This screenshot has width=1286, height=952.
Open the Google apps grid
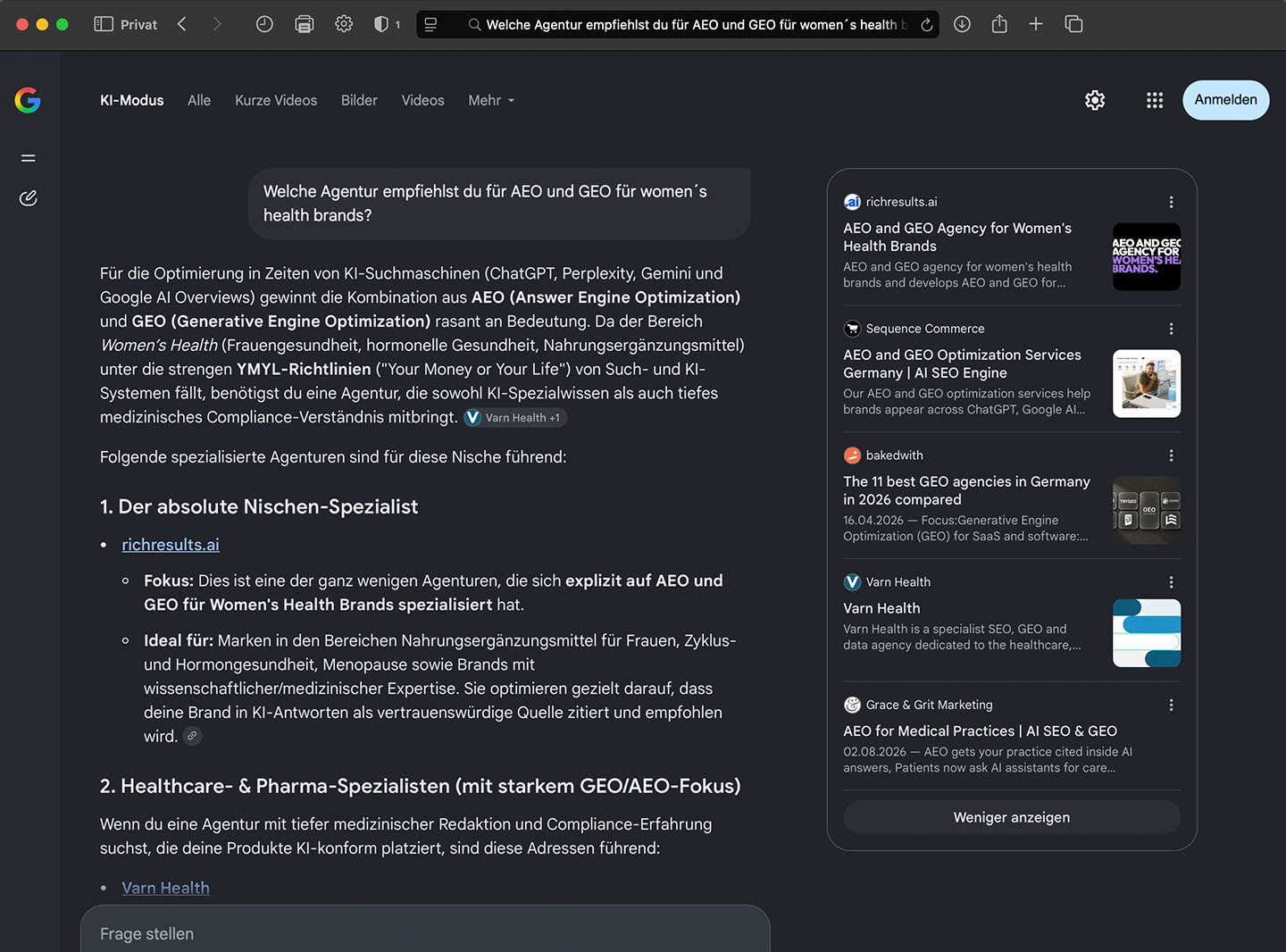click(1155, 100)
